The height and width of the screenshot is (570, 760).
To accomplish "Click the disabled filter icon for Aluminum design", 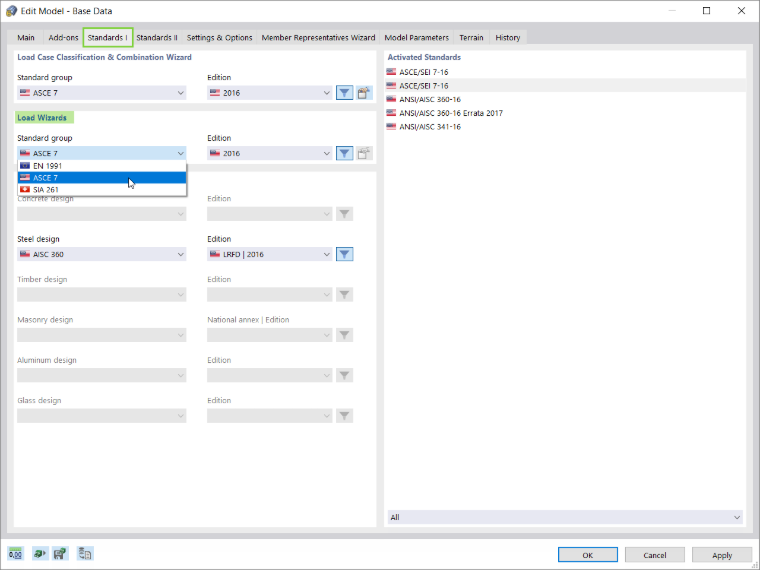I will (x=344, y=375).
